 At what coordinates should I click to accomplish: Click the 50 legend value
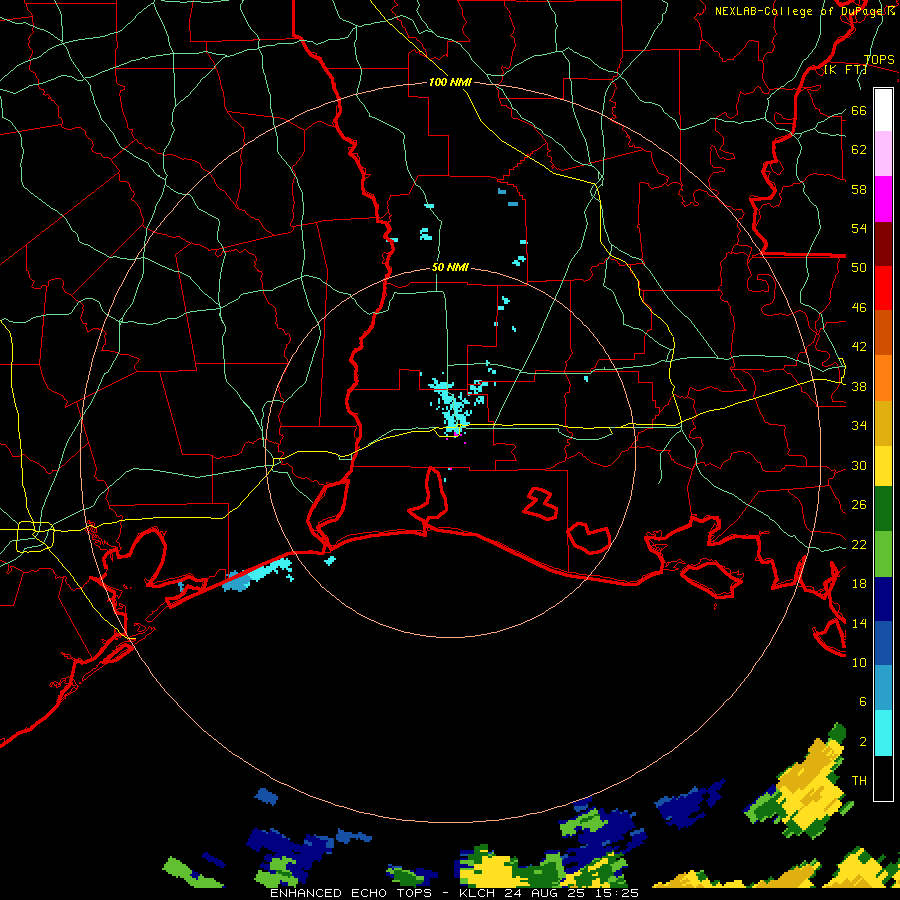[x=859, y=268]
